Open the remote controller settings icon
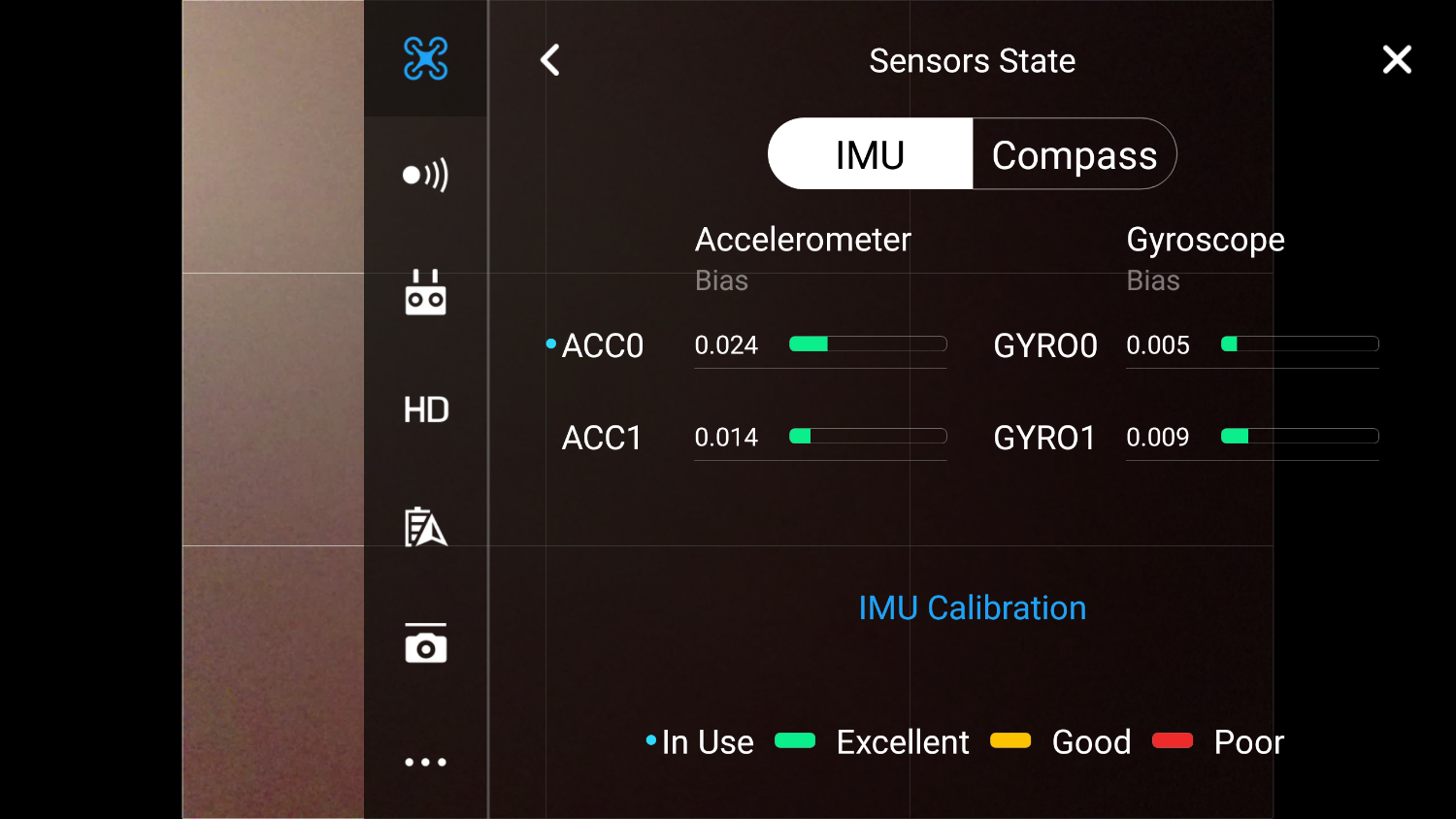 425,292
